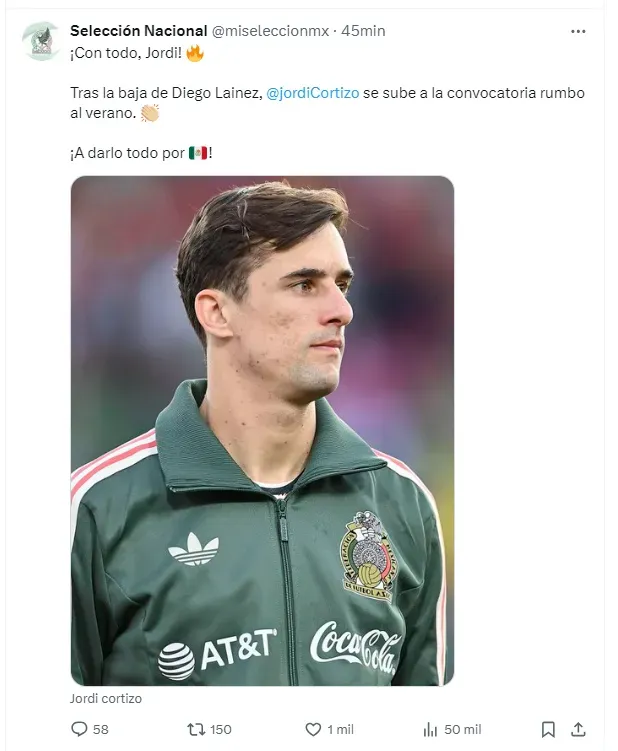This screenshot has width=618, height=751.
Task: Click the 58 replies count
Action: 101,729
